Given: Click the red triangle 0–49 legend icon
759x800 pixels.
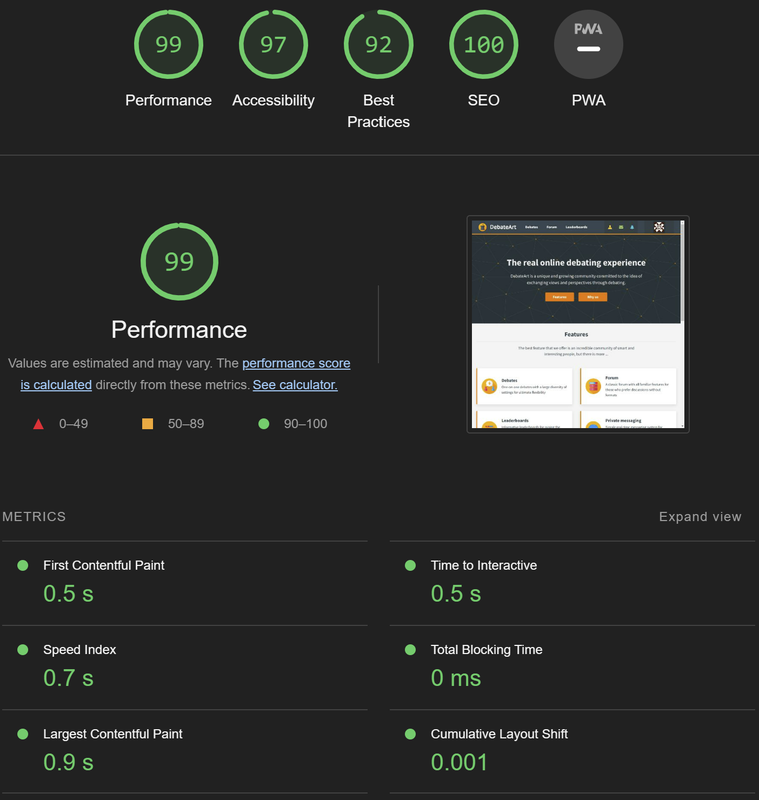Looking at the screenshot, I should click(x=38, y=424).
